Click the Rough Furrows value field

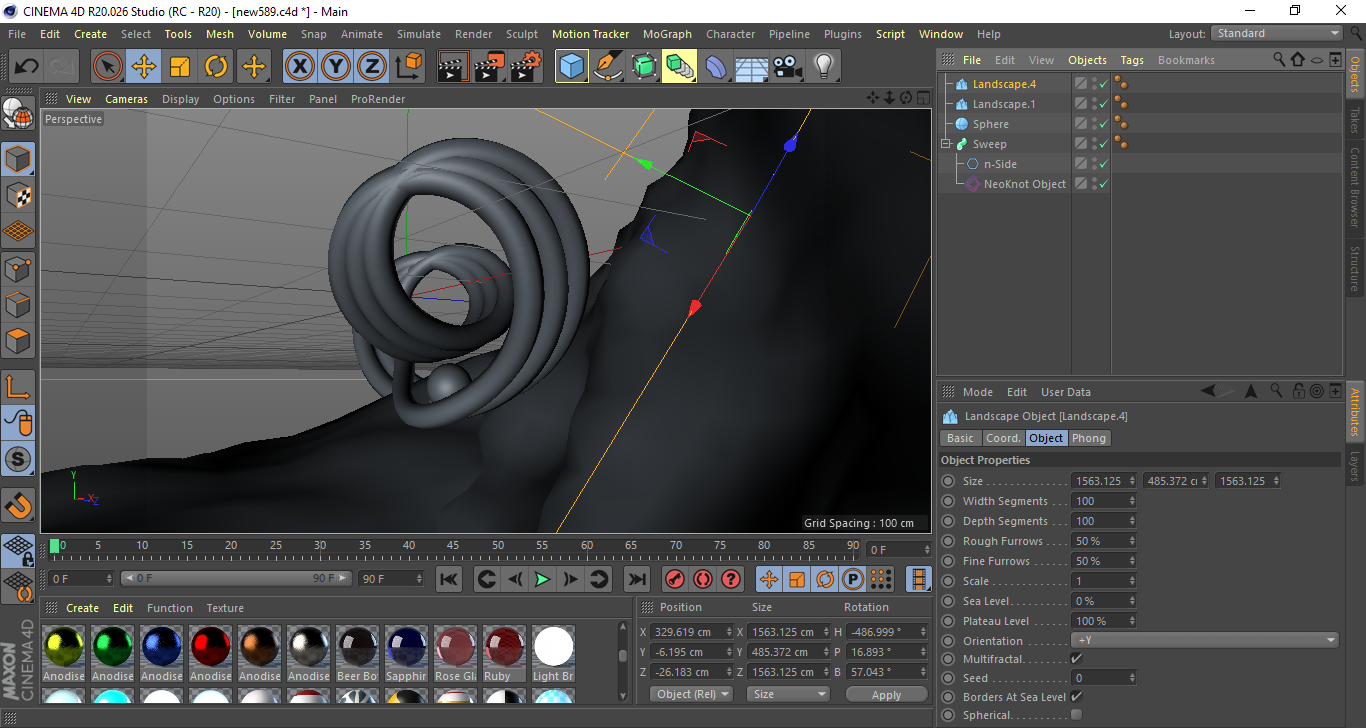(x=1104, y=541)
